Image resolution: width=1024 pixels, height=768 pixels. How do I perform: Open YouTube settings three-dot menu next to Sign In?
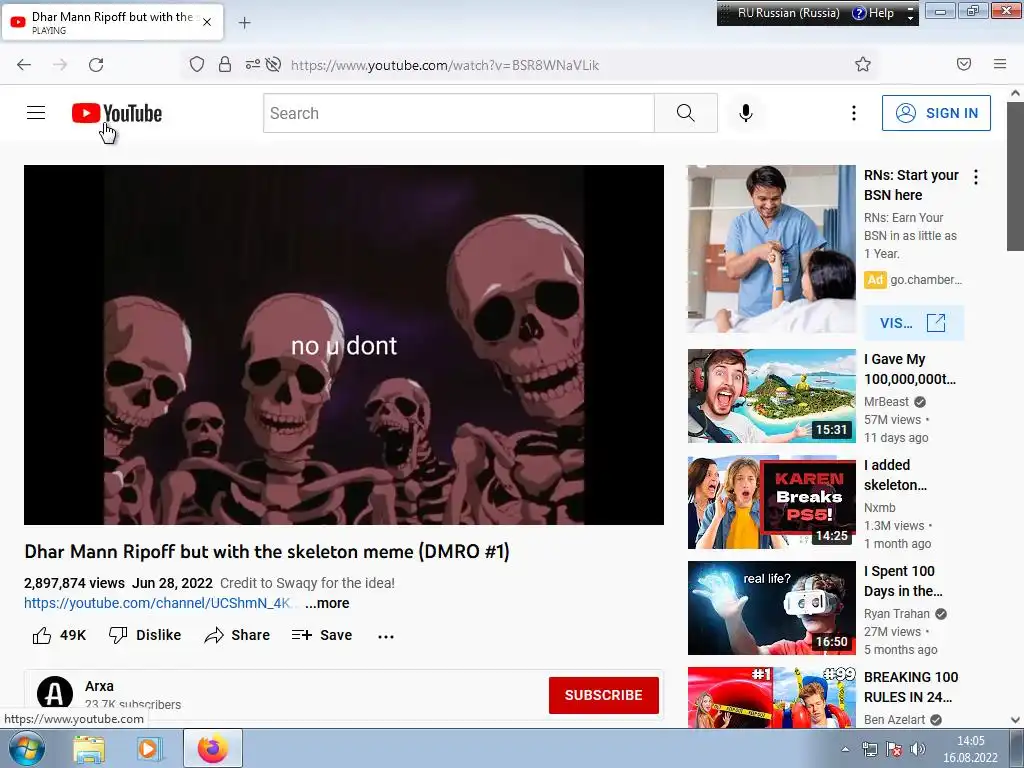(854, 113)
